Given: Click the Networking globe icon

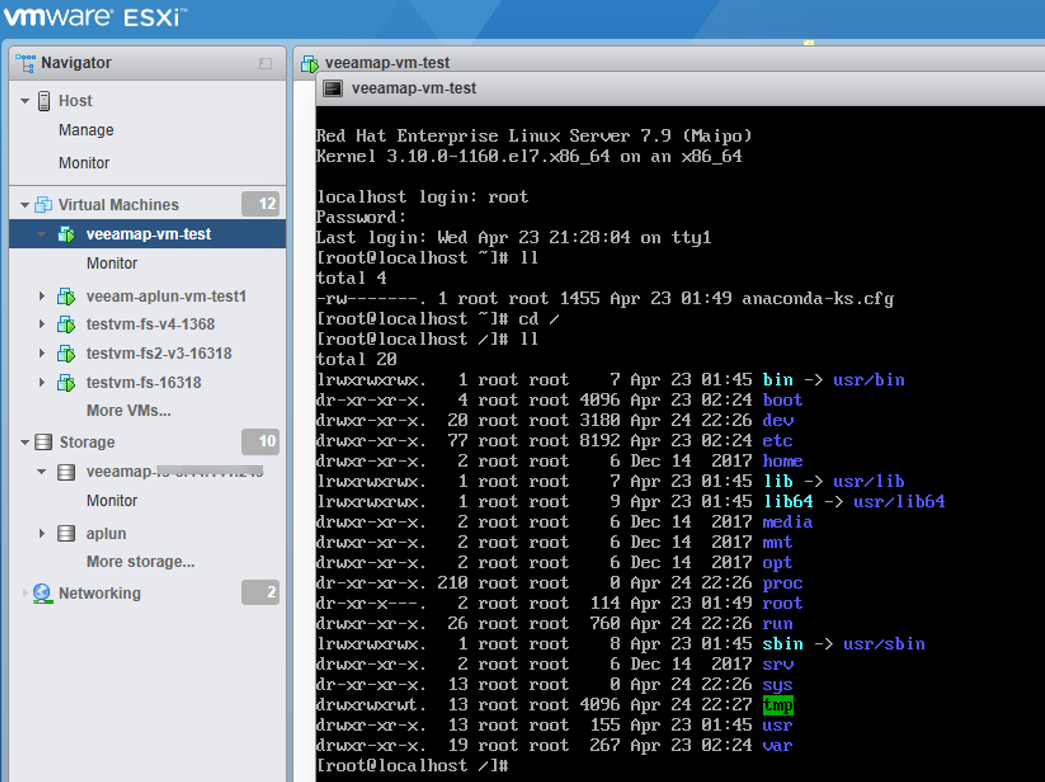Looking at the screenshot, I should [x=43, y=593].
